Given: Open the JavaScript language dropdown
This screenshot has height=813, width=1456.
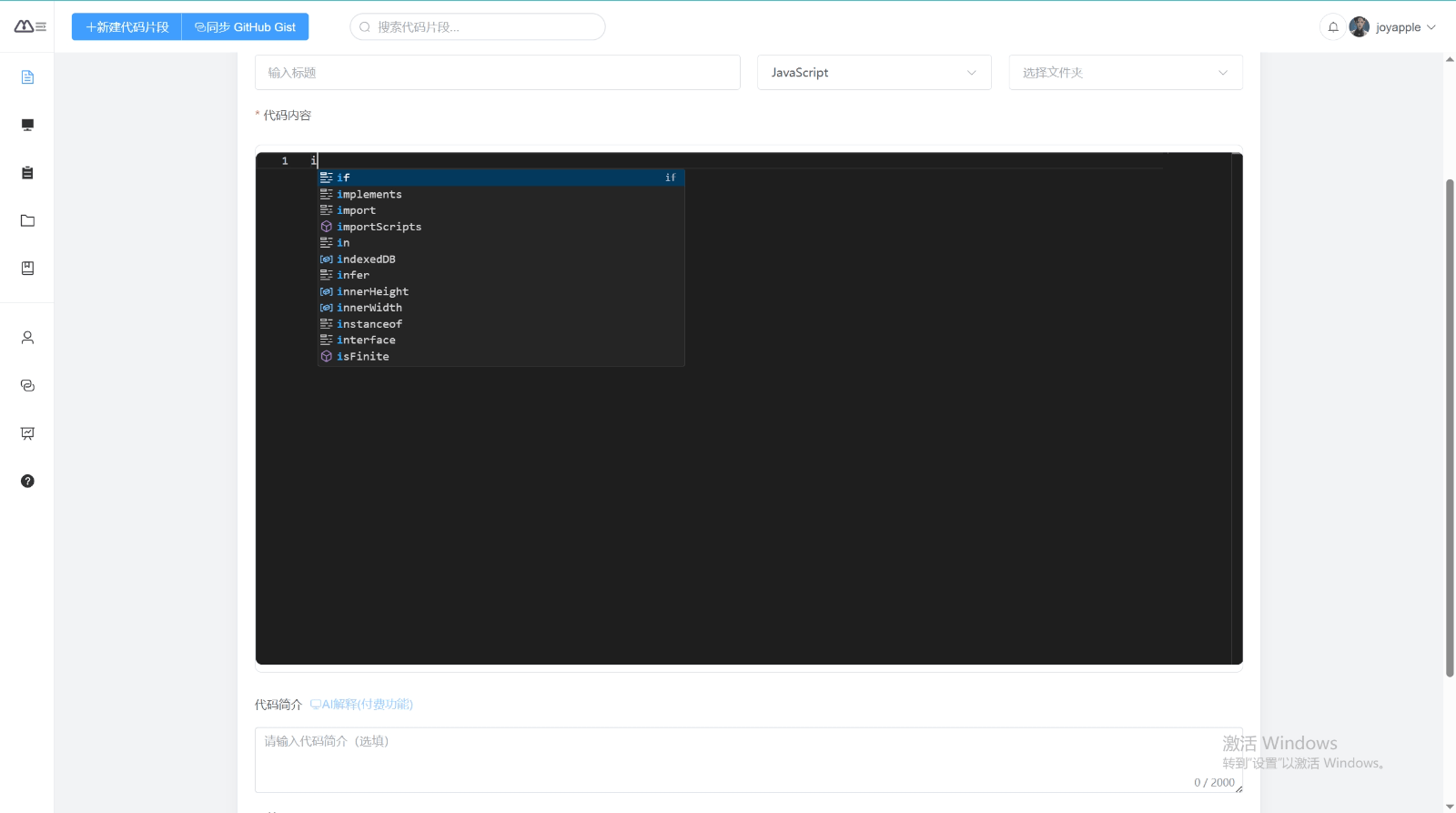Looking at the screenshot, I should click(874, 73).
